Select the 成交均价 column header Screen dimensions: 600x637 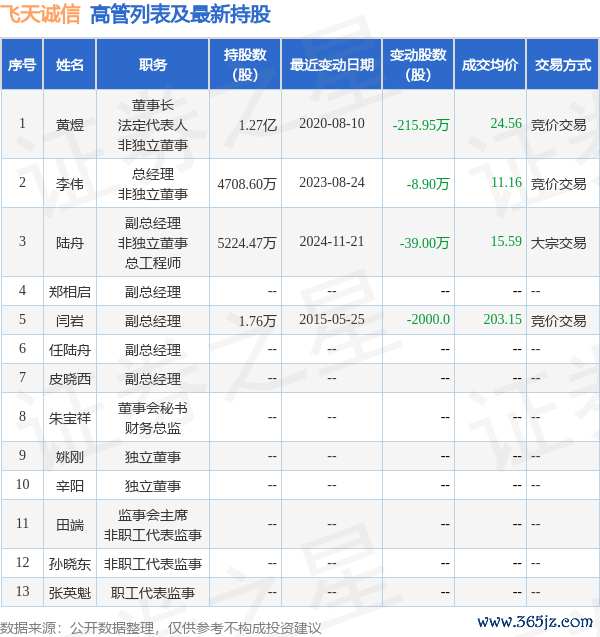tap(490, 64)
